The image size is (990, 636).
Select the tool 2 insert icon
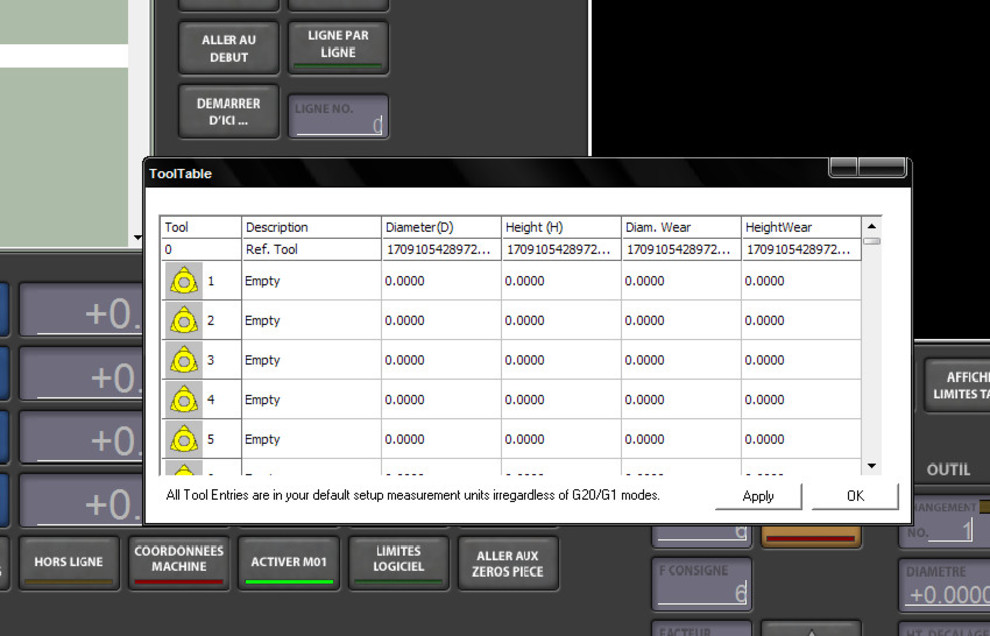coord(183,321)
